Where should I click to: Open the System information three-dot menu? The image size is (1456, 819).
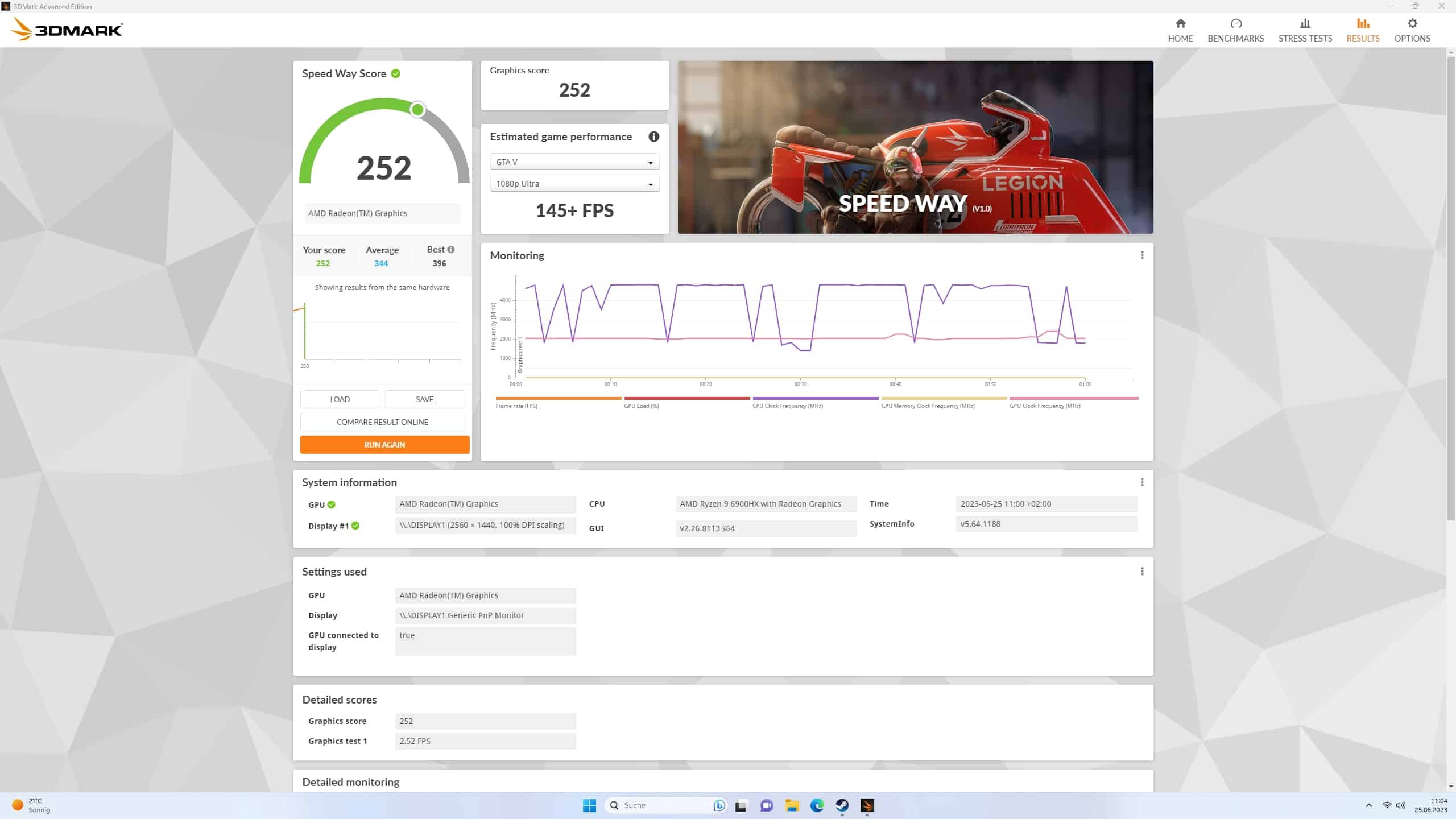[x=1141, y=482]
